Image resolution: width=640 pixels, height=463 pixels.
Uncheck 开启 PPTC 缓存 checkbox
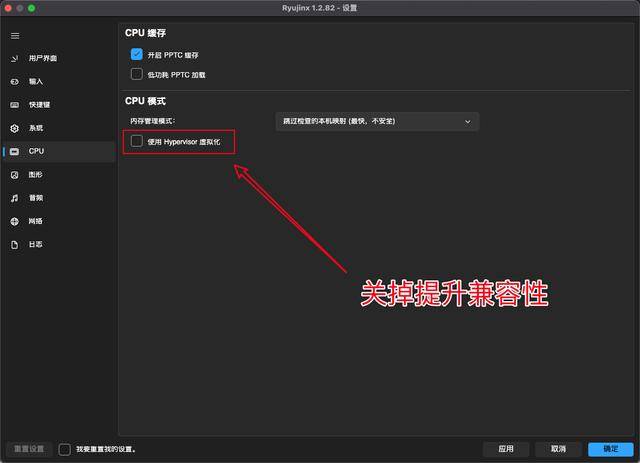pyautogui.click(x=137, y=54)
